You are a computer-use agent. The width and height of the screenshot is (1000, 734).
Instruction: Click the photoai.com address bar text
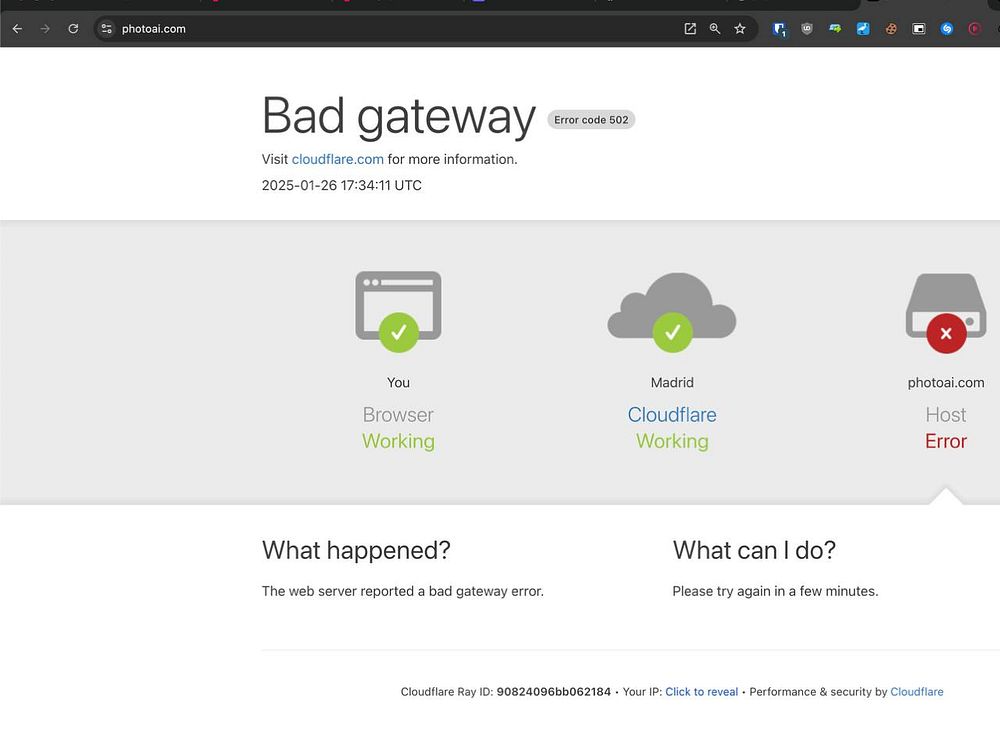click(154, 29)
